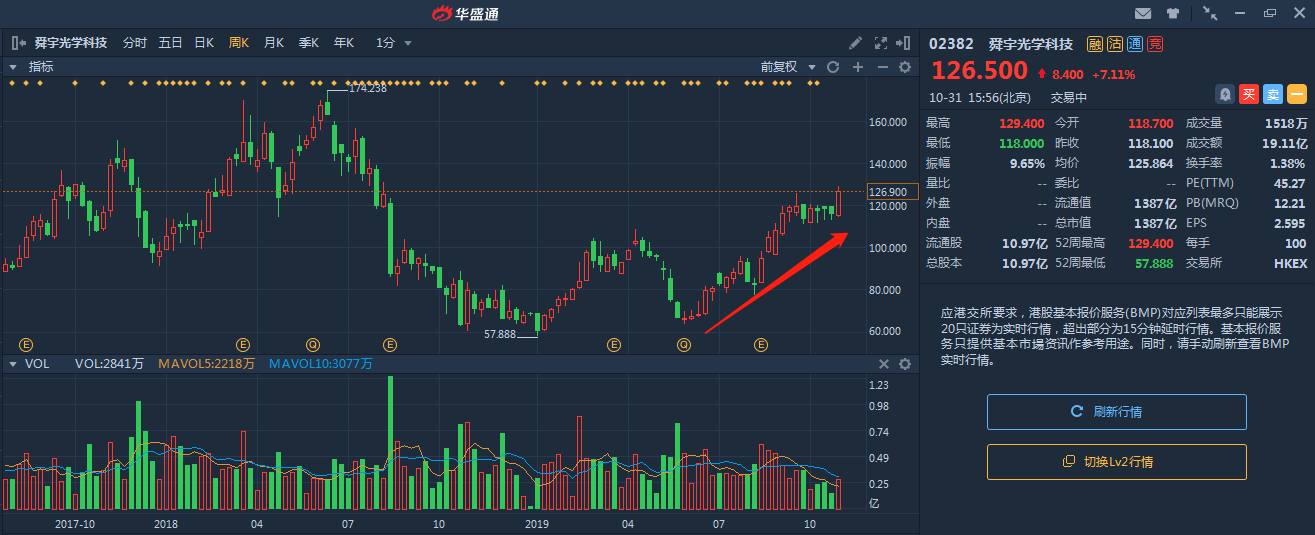Screen dimensions: 1315x535
Task: Open the 1分 interval dropdown
Action: [393, 43]
